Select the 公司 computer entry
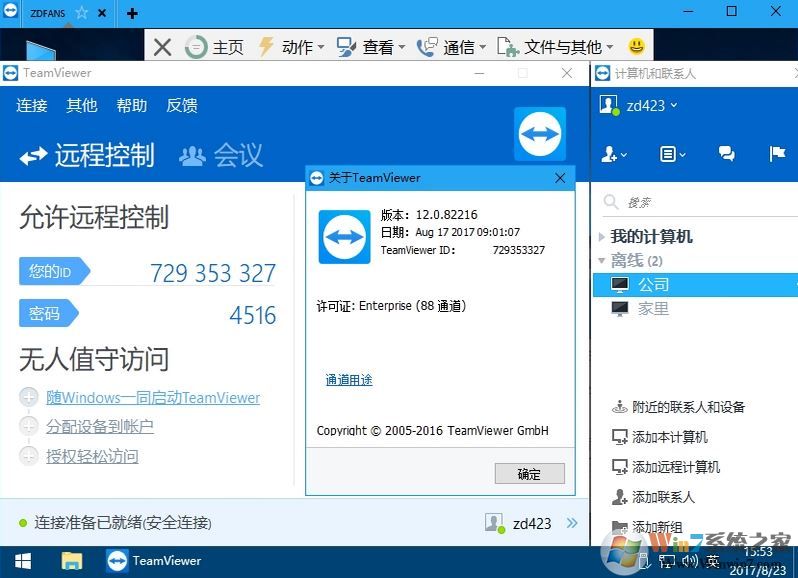The image size is (798, 578). coord(695,285)
